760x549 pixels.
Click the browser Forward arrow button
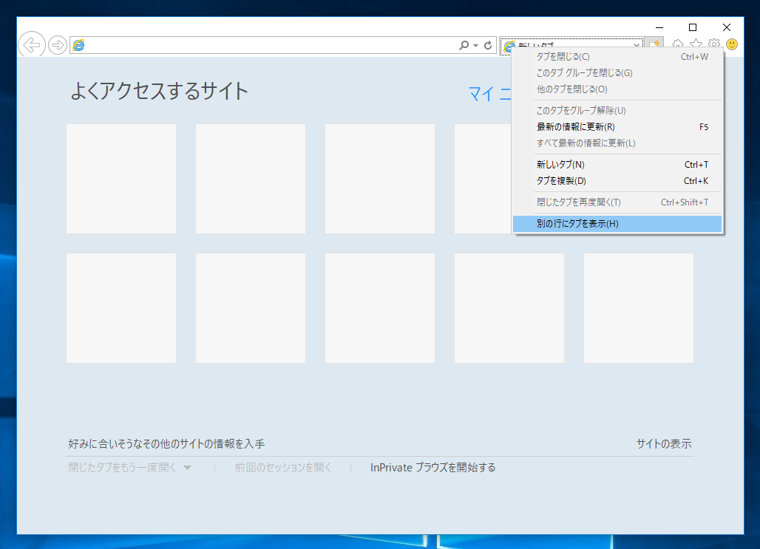(x=58, y=46)
